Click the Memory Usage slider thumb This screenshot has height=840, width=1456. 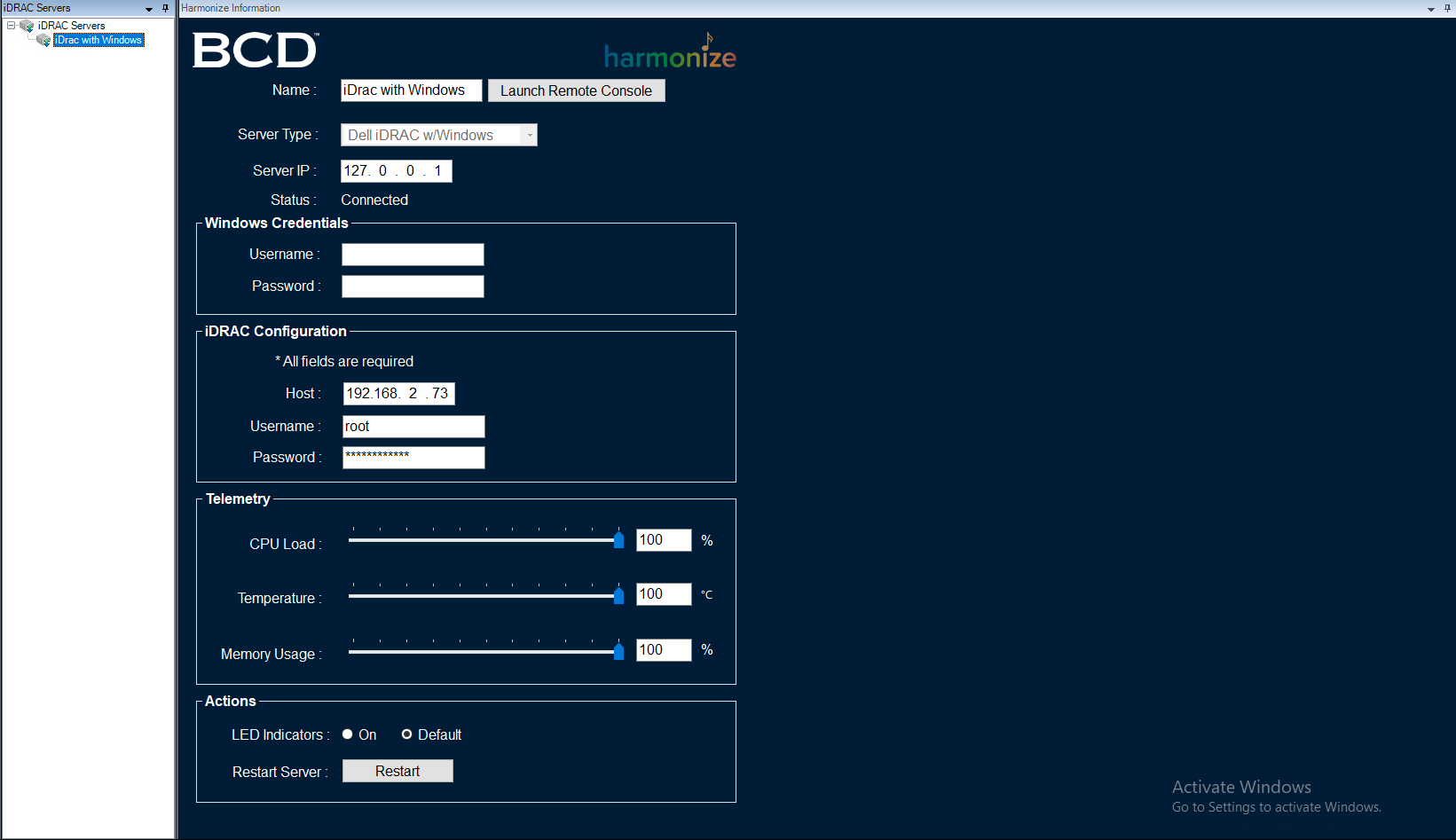(618, 652)
